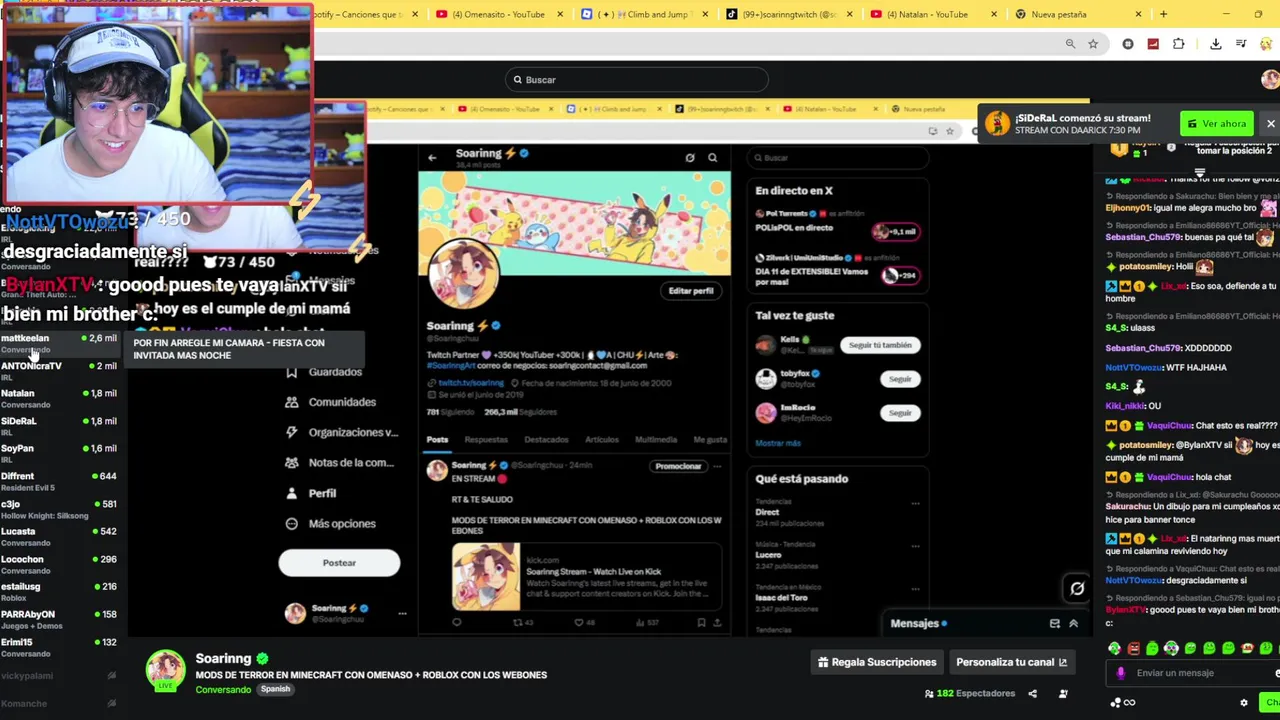Viewport: 1280px width, 720px height.
Task: Click the twitch.tv/soarinng link in the bio
Action: coord(470,383)
